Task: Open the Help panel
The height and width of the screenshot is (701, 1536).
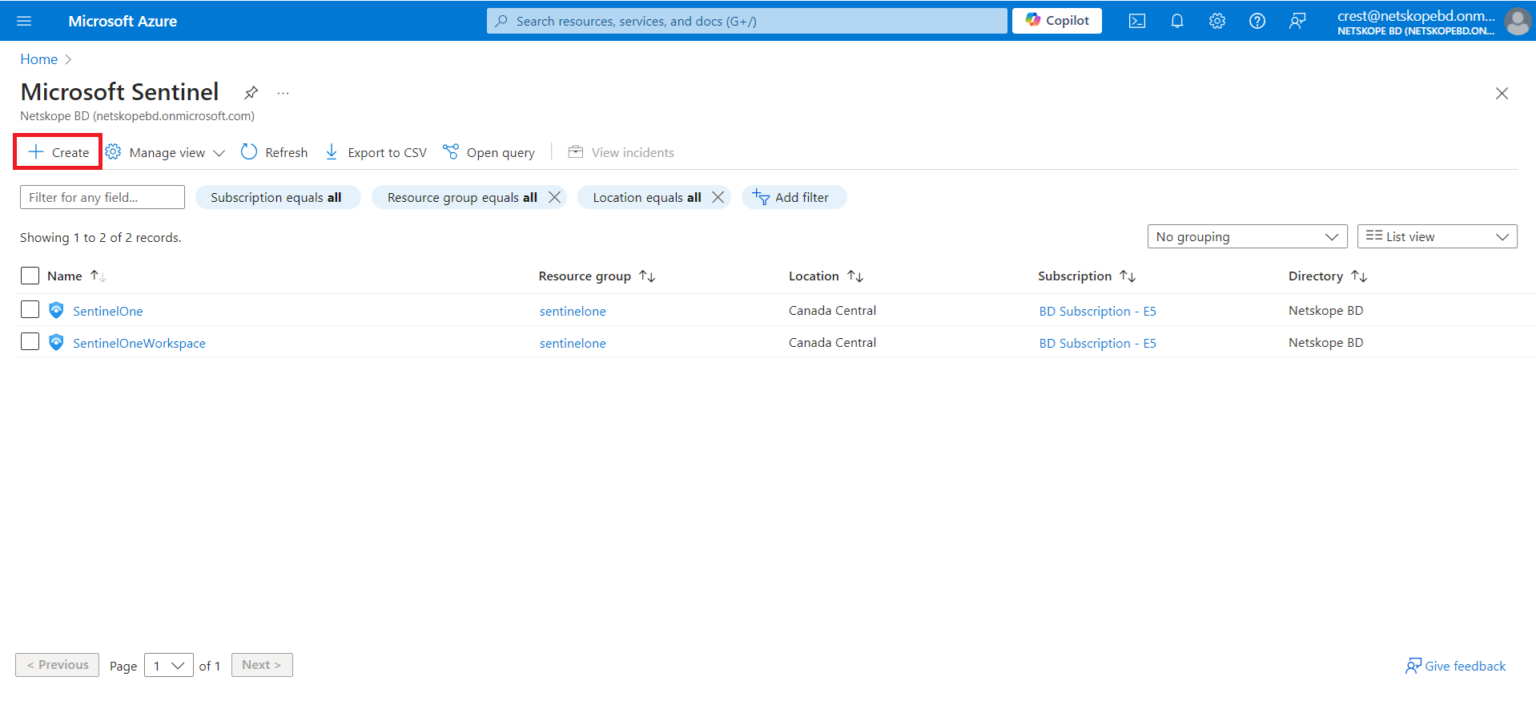Action: (1257, 20)
